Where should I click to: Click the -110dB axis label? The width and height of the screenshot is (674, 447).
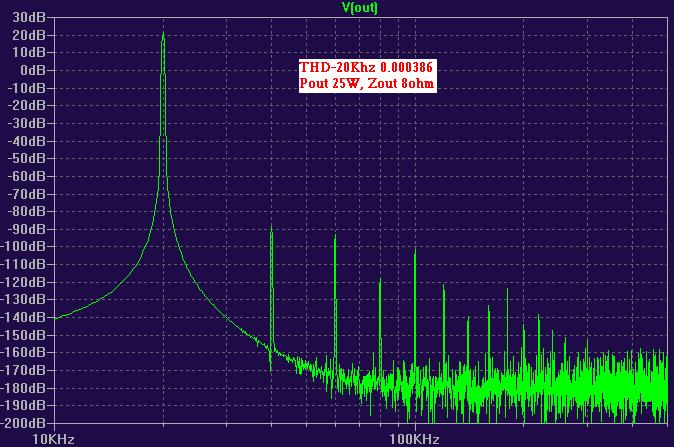23,264
